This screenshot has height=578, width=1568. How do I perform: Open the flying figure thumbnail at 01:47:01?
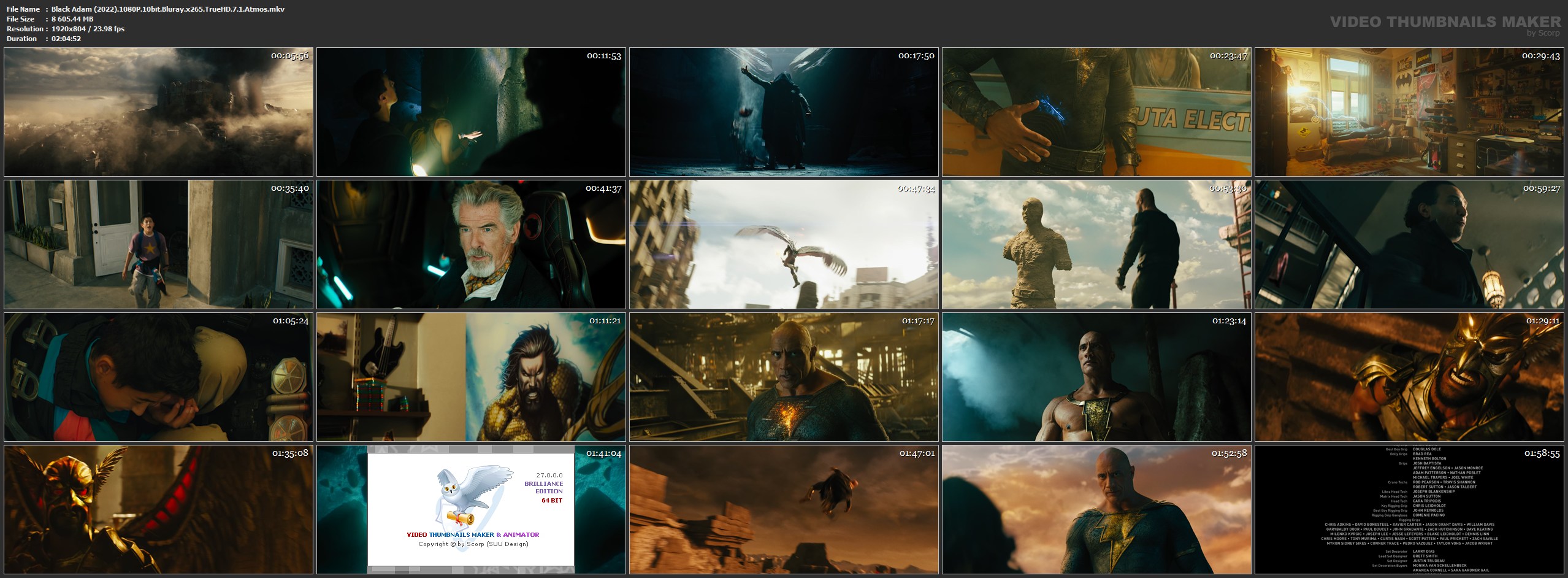(x=784, y=509)
